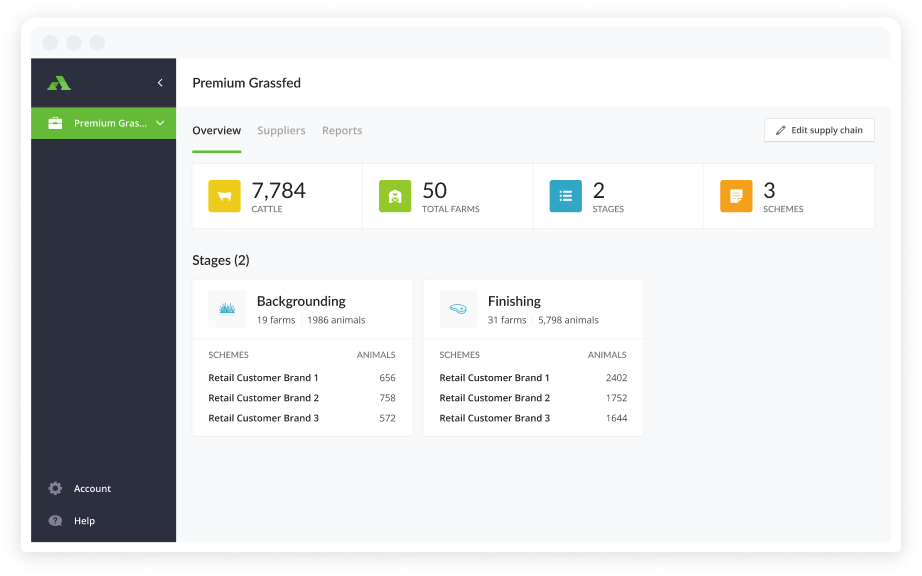The image size is (922, 576).
Task: Click the orange schemes document icon
Action: 736,196
